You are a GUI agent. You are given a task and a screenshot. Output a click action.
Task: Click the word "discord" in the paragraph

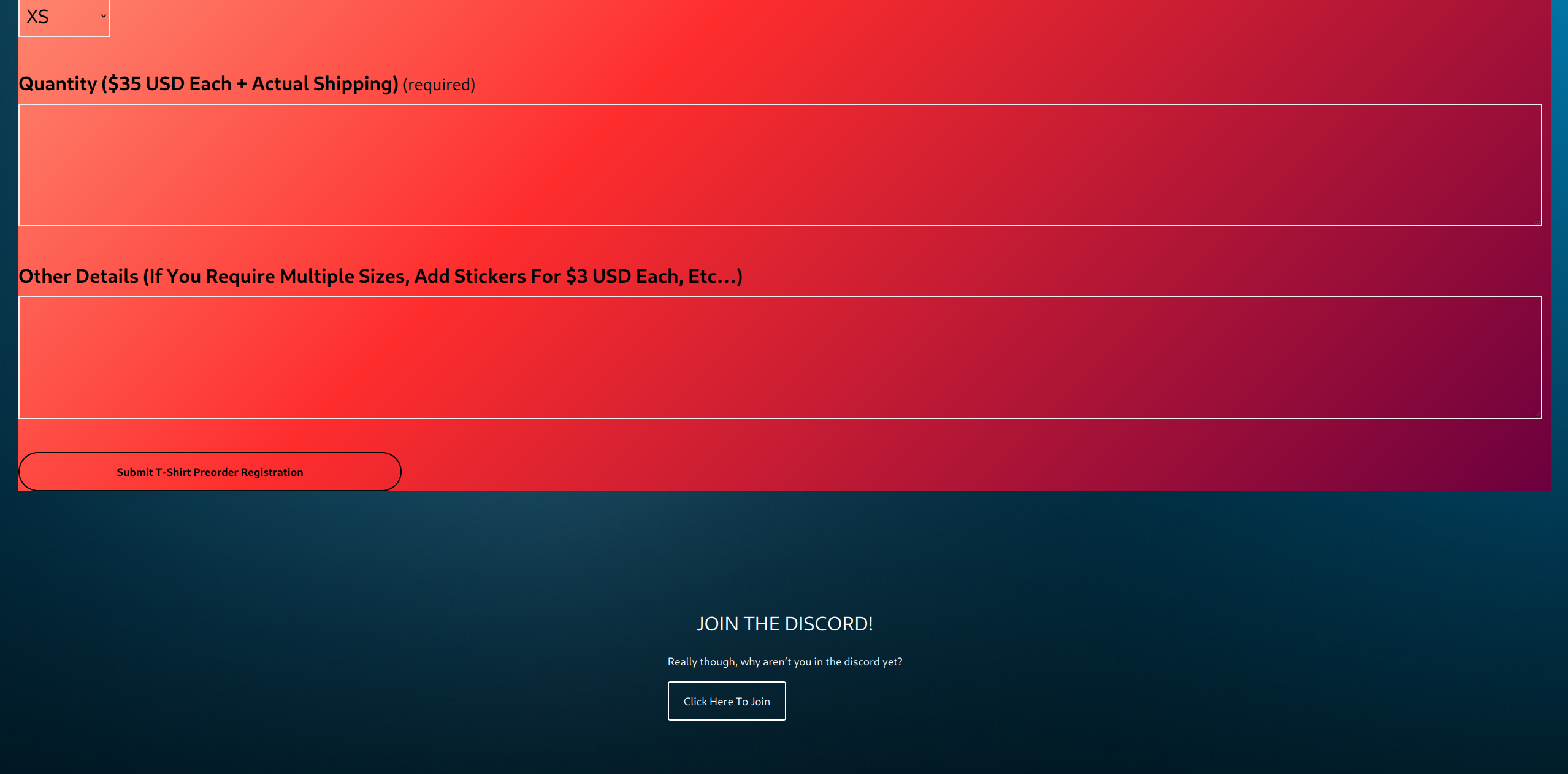pyautogui.click(x=862, y=662)
